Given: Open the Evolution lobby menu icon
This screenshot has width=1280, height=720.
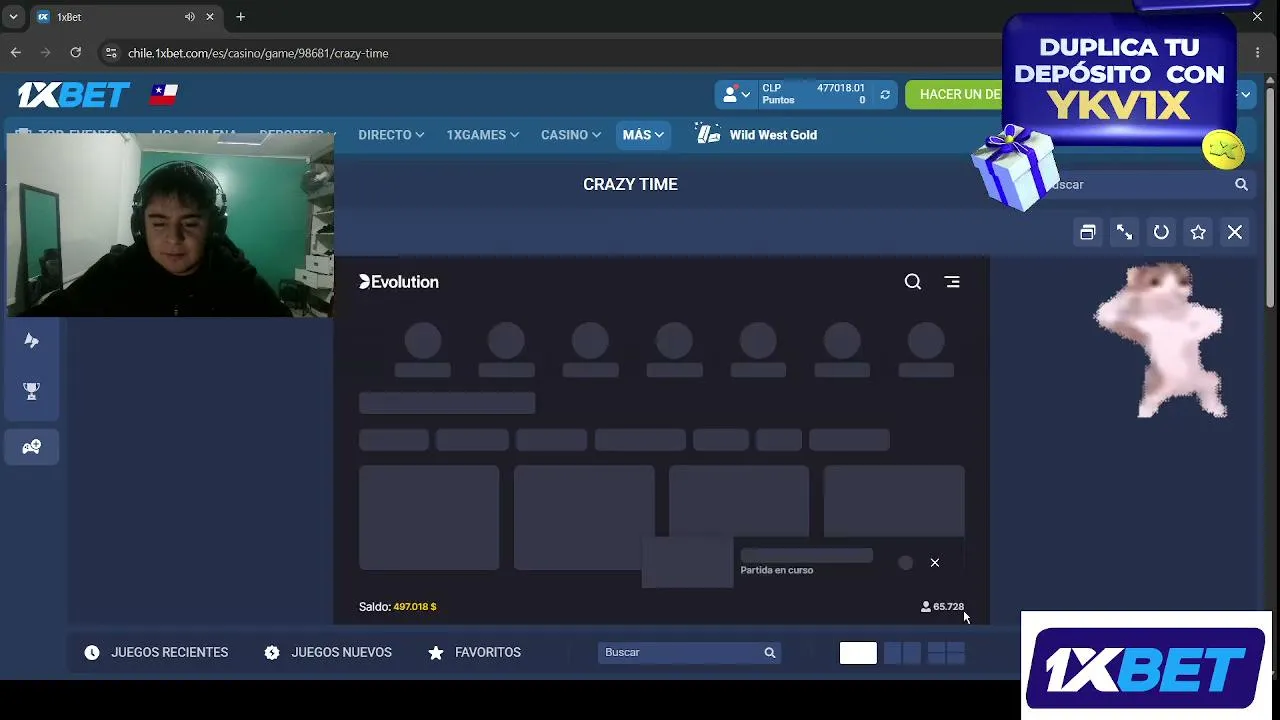Looking at the screenshot, I should coord(952,282).
